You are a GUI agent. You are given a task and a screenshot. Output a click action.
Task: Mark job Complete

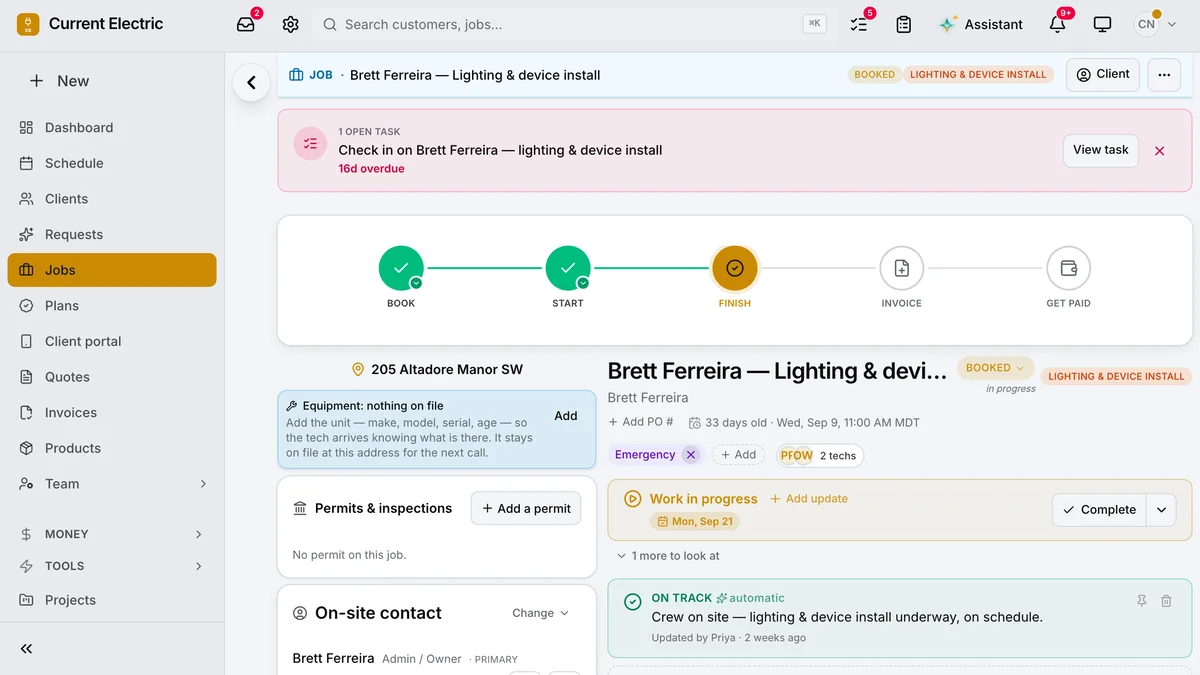tap(1099, 510)
